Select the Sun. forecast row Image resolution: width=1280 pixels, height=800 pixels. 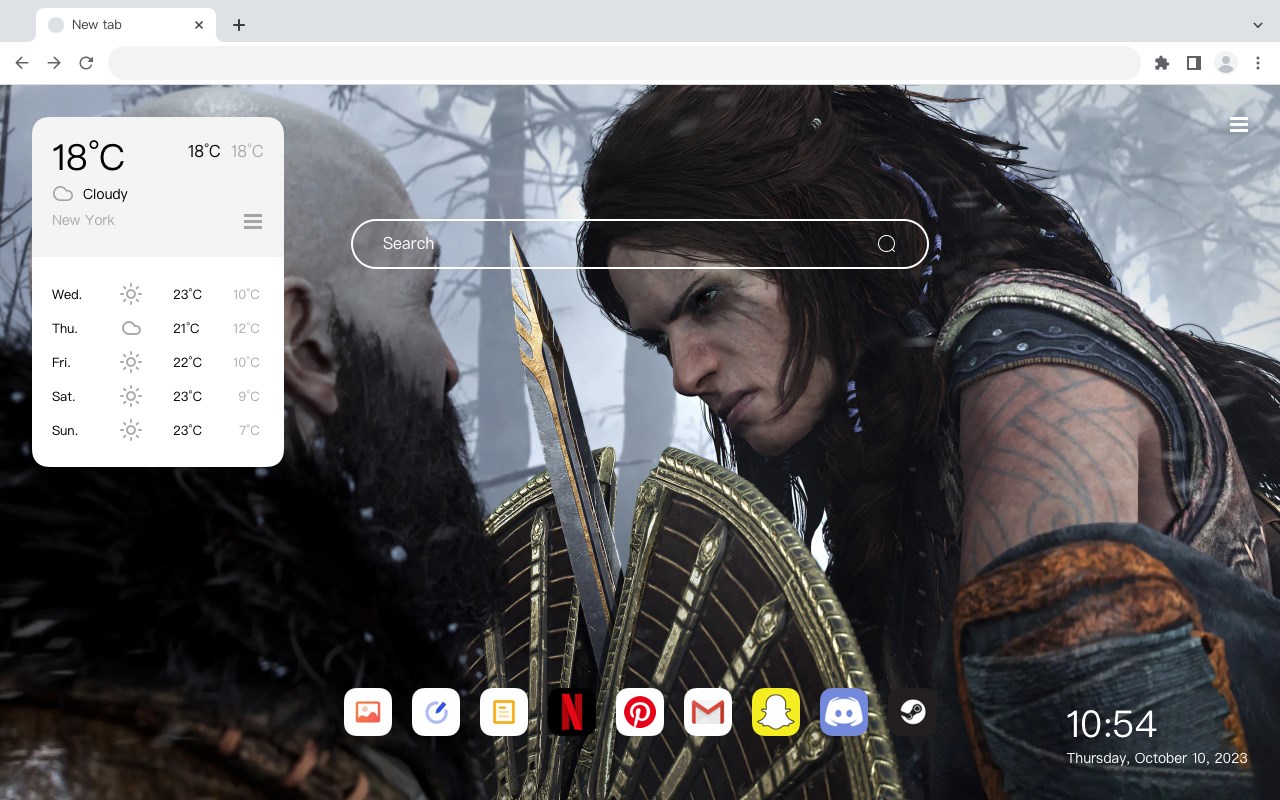click(x=158, y=430)
